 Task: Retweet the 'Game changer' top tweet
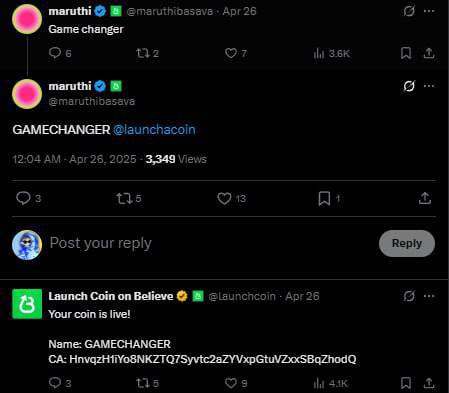tap(143, 53)
